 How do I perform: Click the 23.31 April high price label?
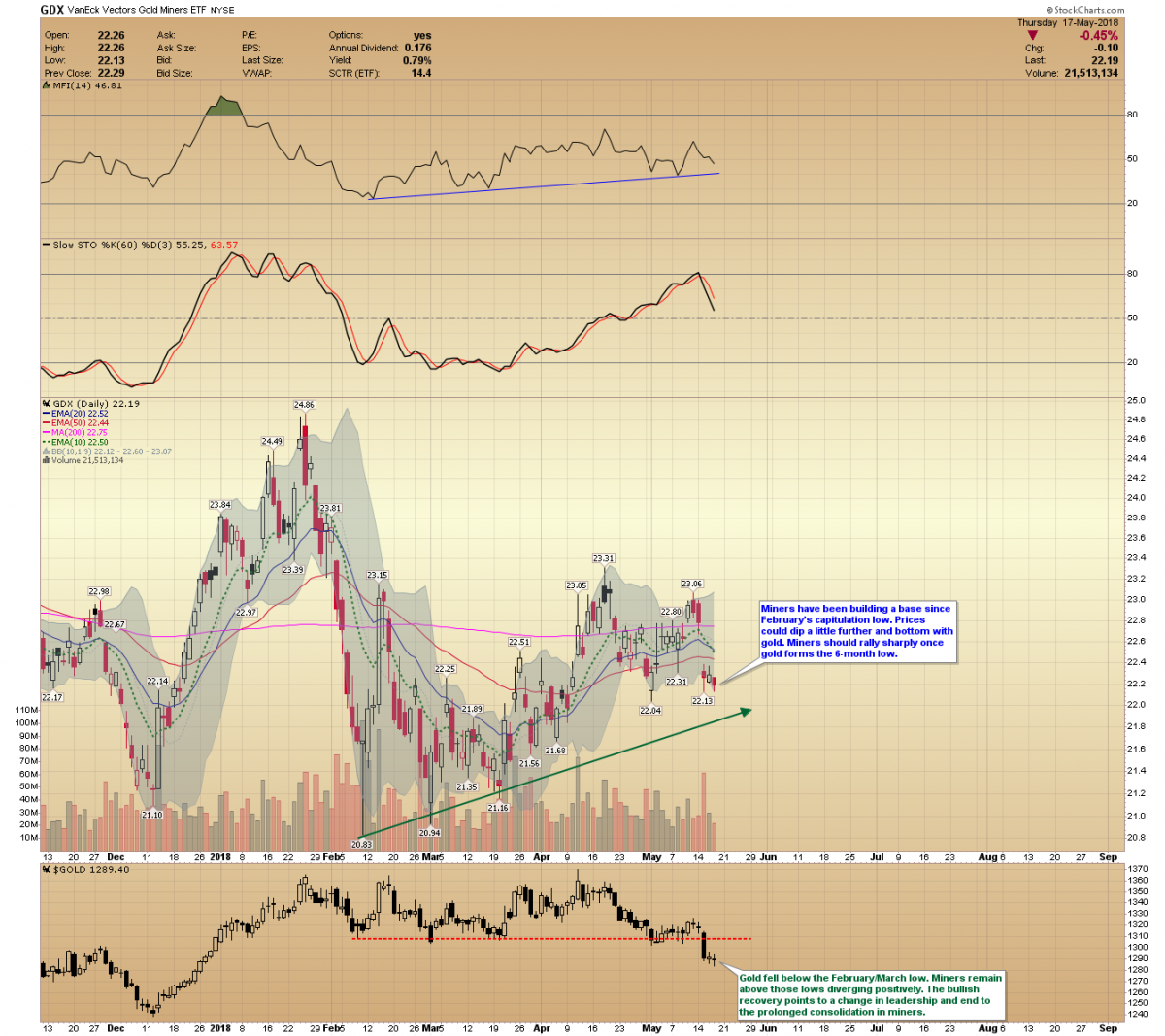pos(604,558)
